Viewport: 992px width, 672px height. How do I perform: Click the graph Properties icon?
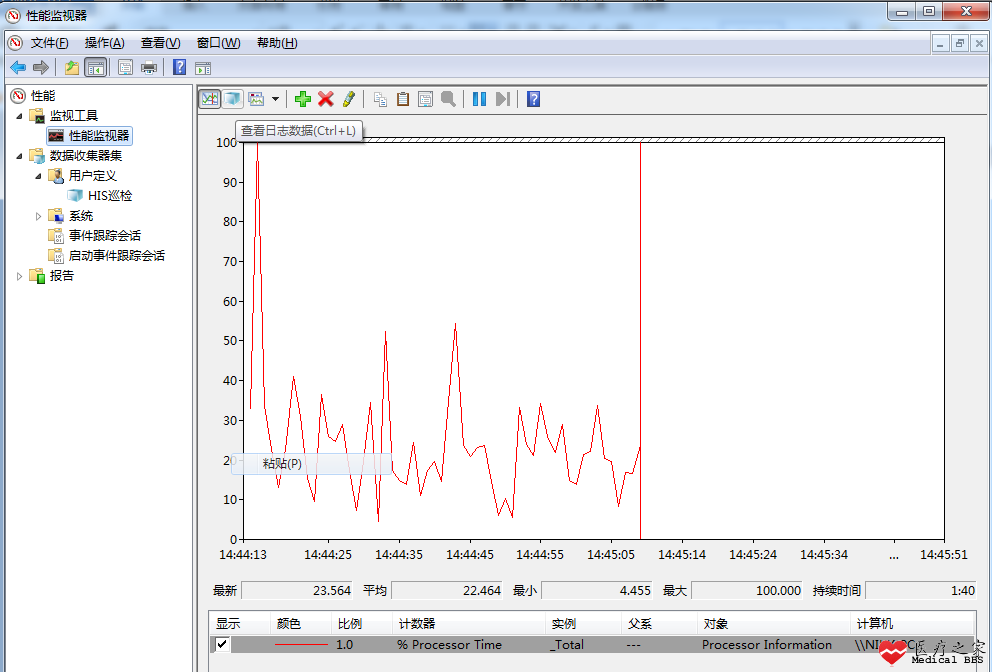pos(426,99)
